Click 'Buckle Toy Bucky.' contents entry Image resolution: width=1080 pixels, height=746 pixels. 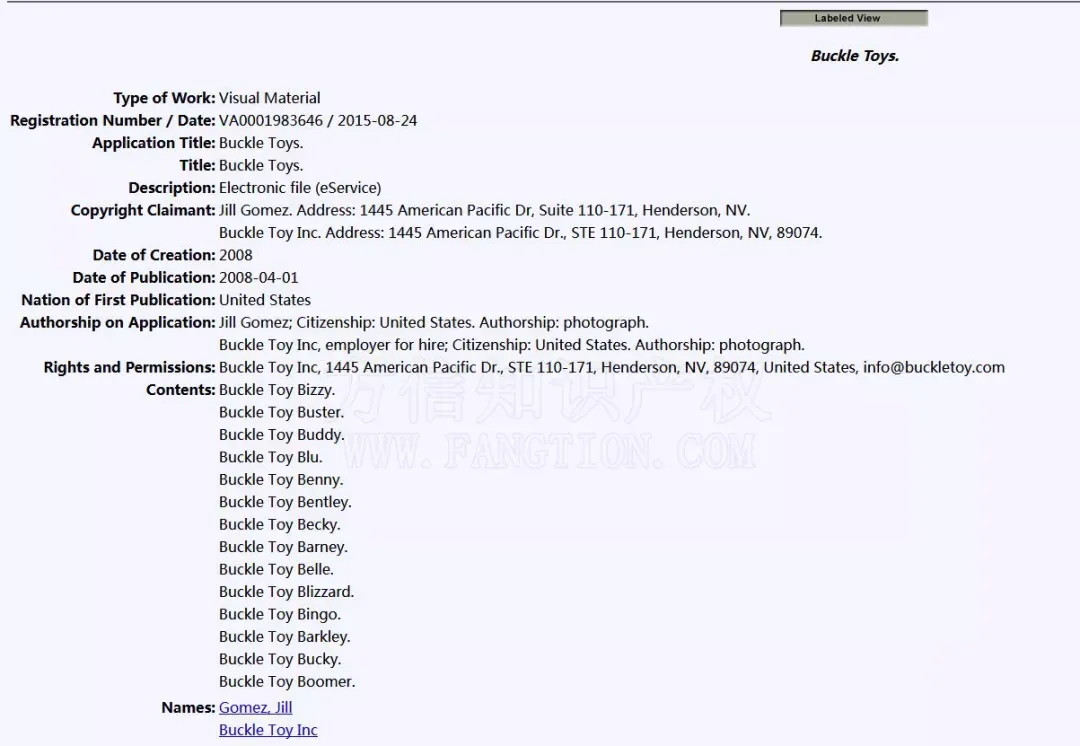point(280,659)
